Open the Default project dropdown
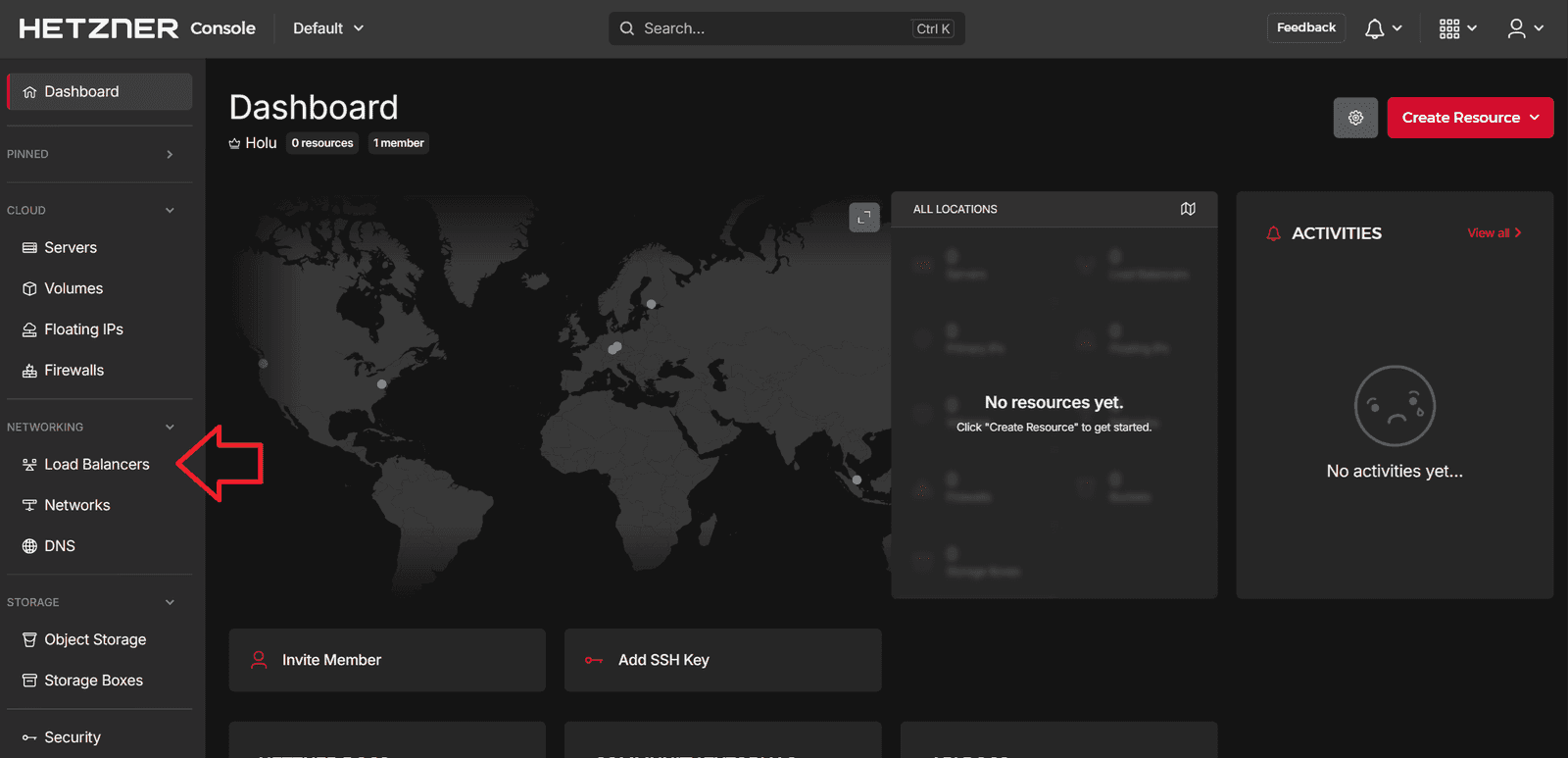 coord(328,28)
